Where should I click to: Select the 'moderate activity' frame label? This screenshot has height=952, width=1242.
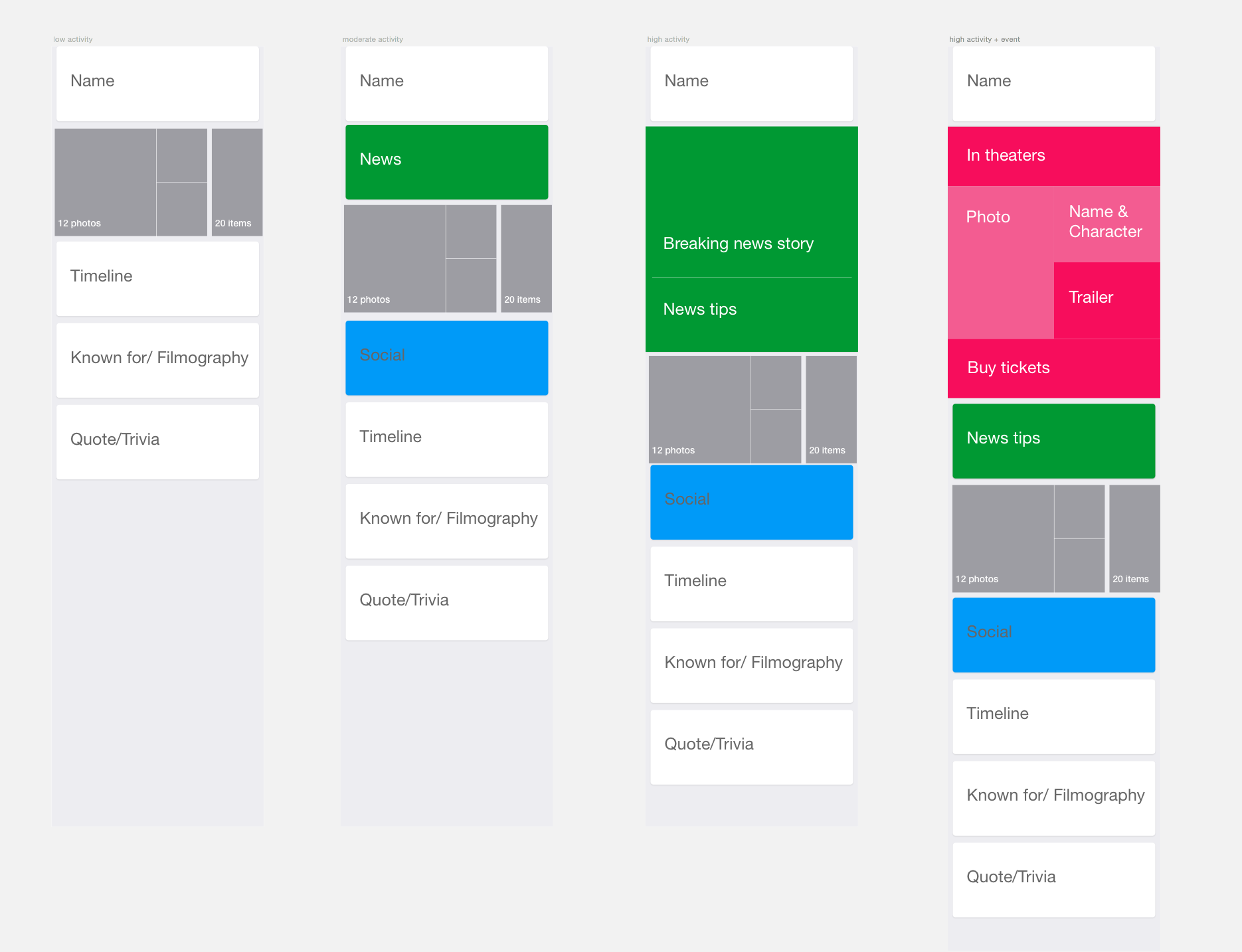coord(373,39)
